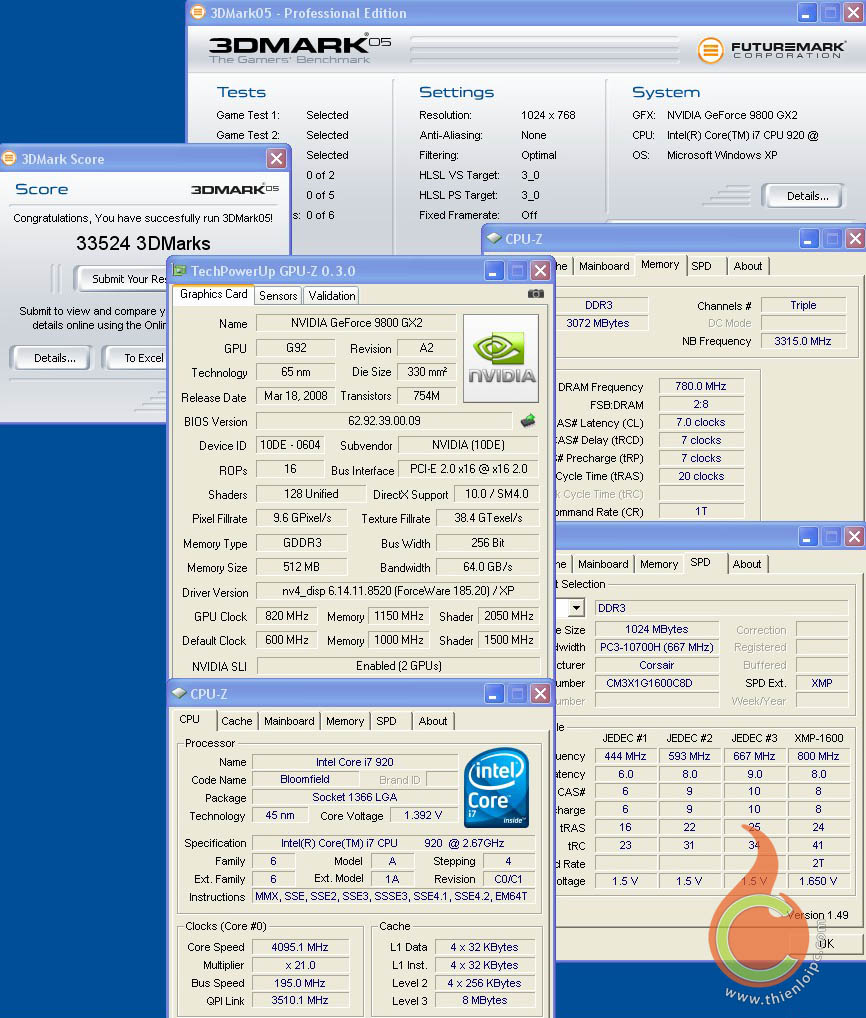Click the 3DMark Score window title icon

click(9, 158)
